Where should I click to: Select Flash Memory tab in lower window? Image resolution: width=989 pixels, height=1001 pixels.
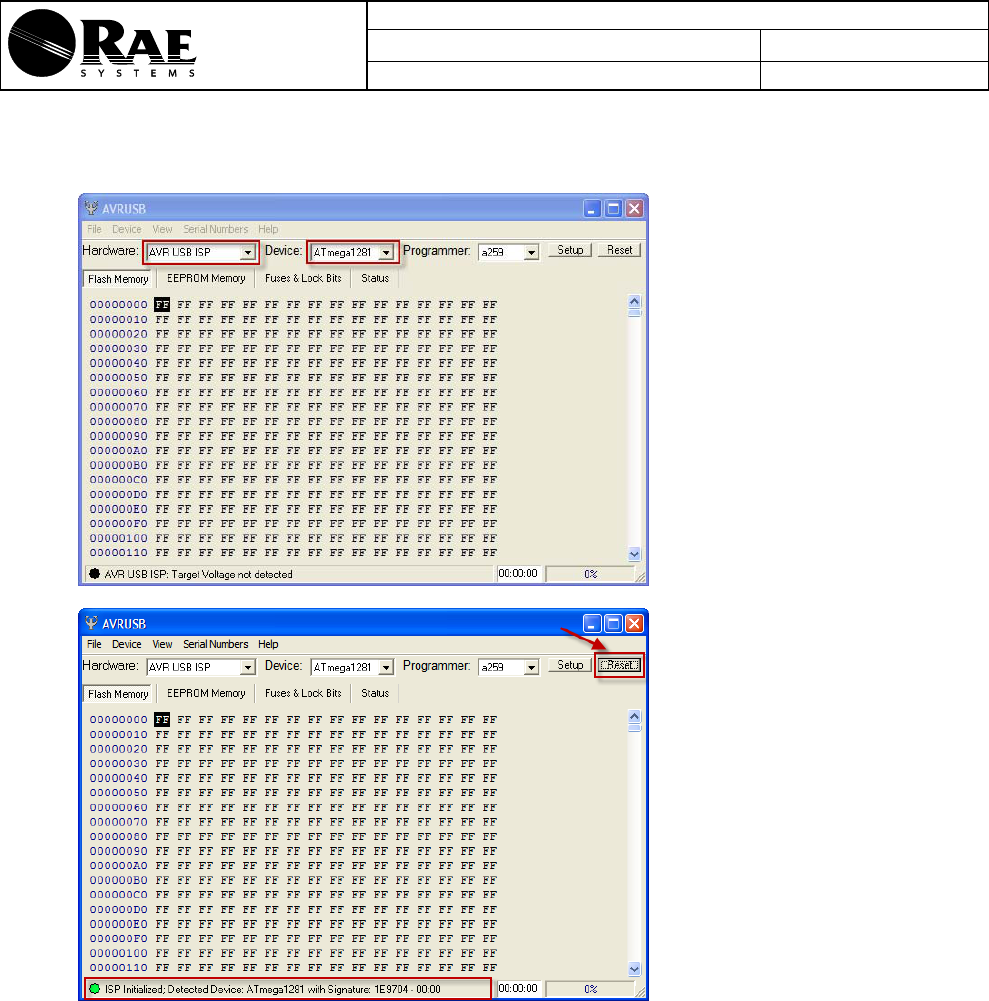[118, 694]
